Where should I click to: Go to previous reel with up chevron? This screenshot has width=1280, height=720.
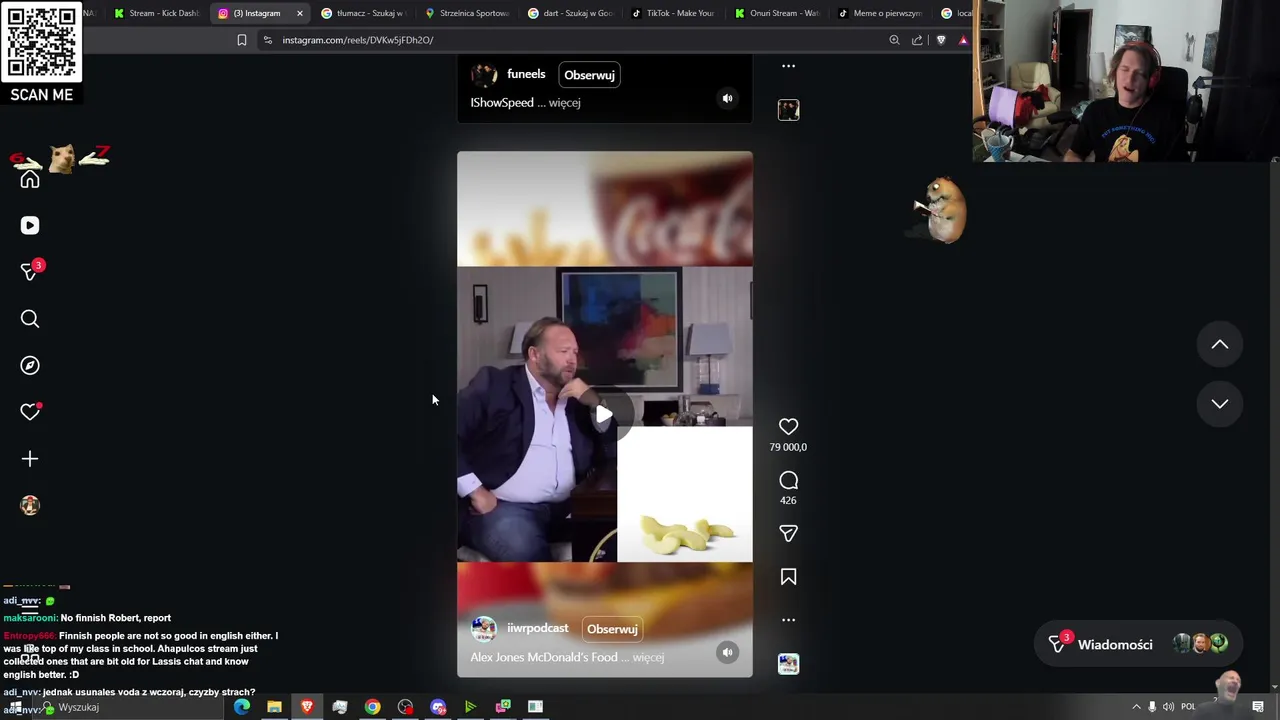coord(1219,344)
